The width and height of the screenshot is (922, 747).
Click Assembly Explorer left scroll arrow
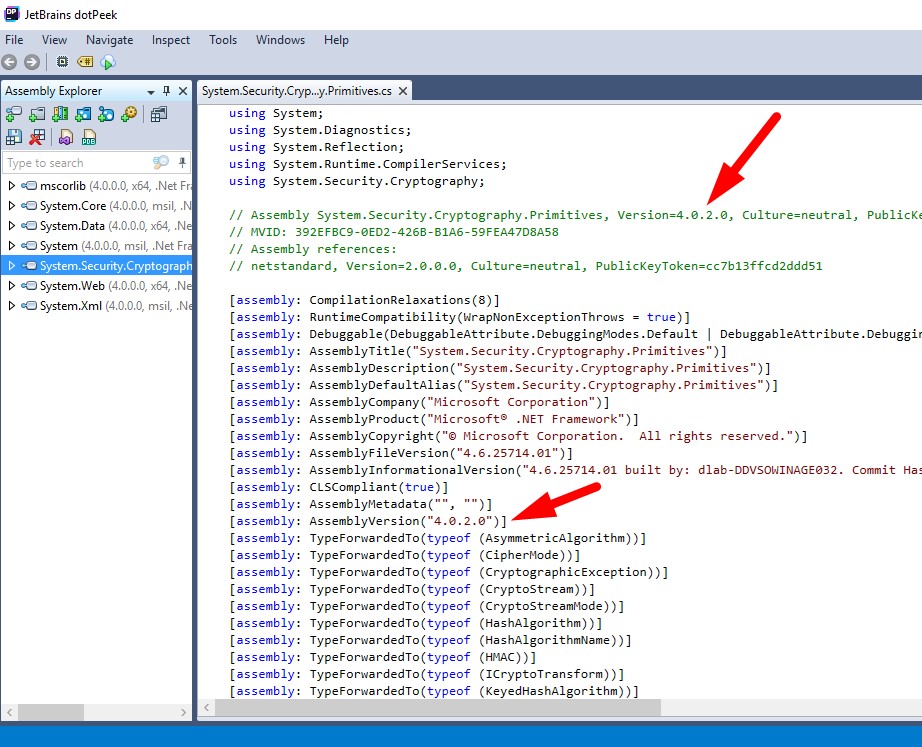(x=9, y=712)
